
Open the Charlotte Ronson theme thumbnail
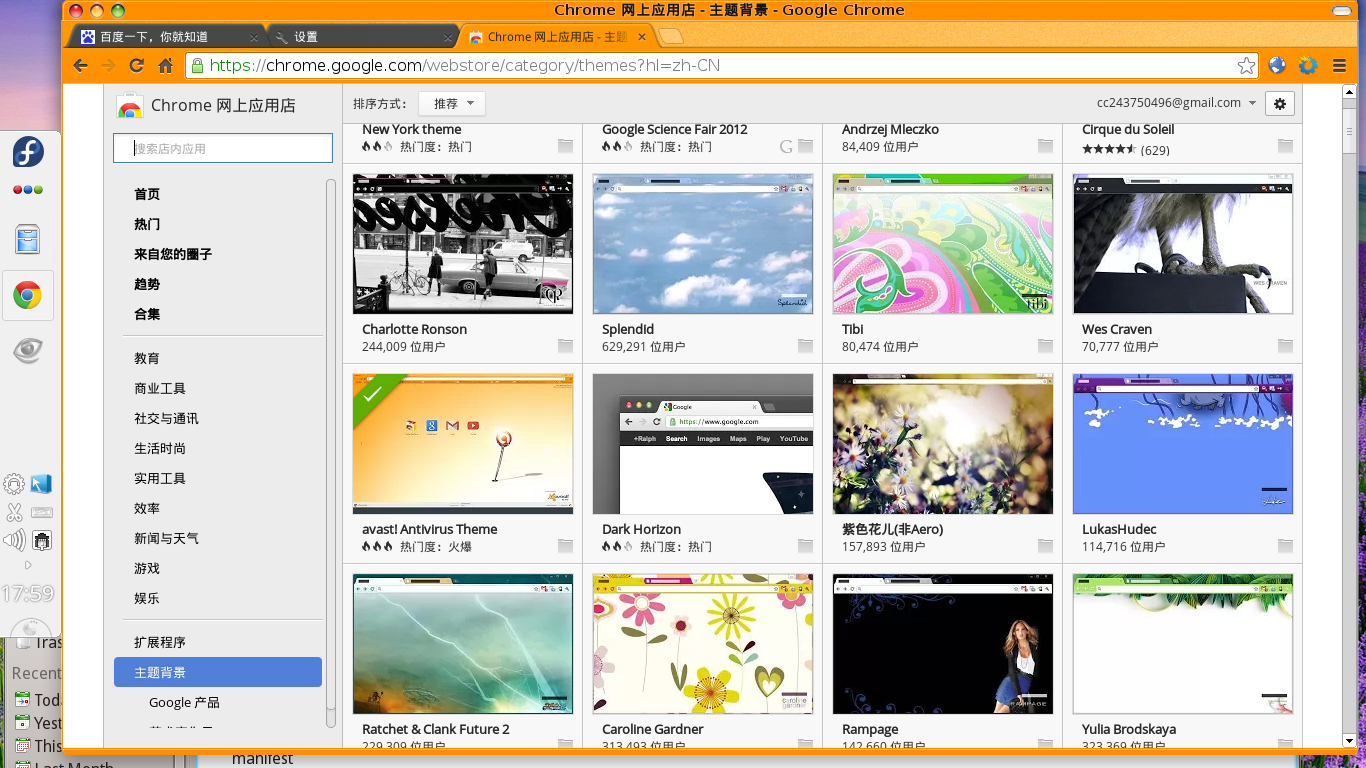[x=463, y=244]
